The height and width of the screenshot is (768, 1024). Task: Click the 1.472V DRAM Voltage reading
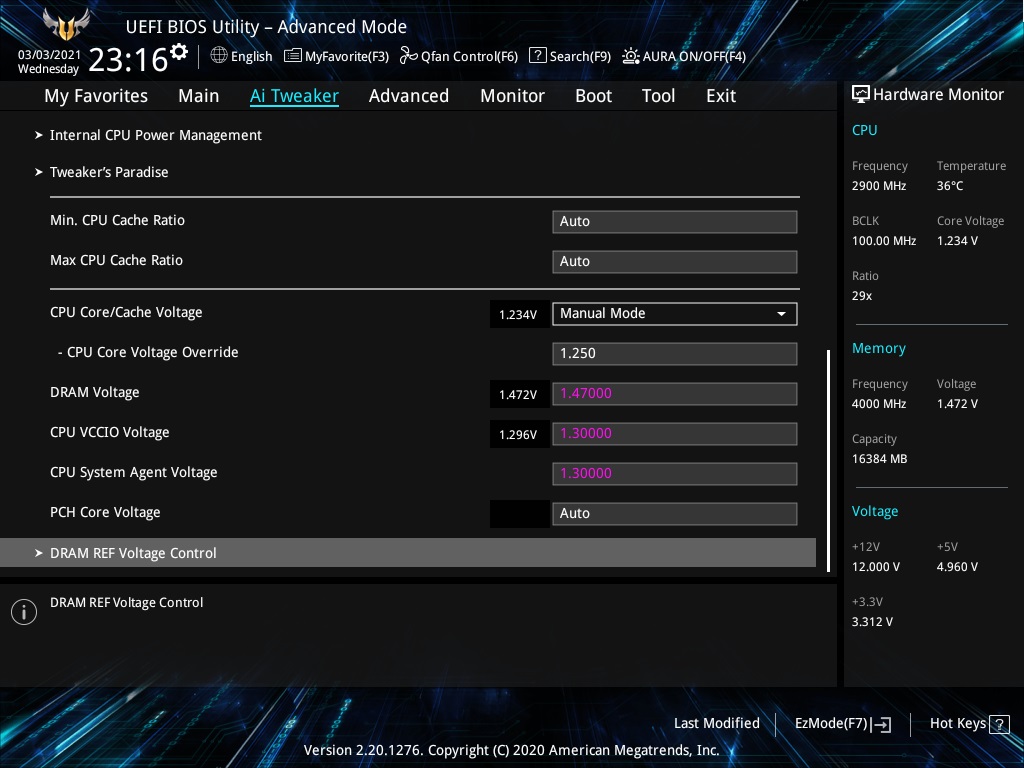(x=518, y=394)
